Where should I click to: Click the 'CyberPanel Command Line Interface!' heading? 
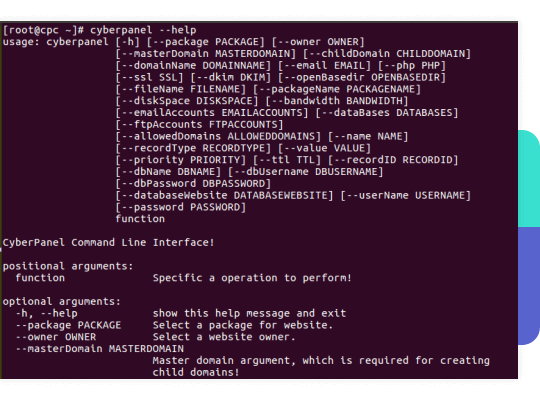tap(108, 243)
